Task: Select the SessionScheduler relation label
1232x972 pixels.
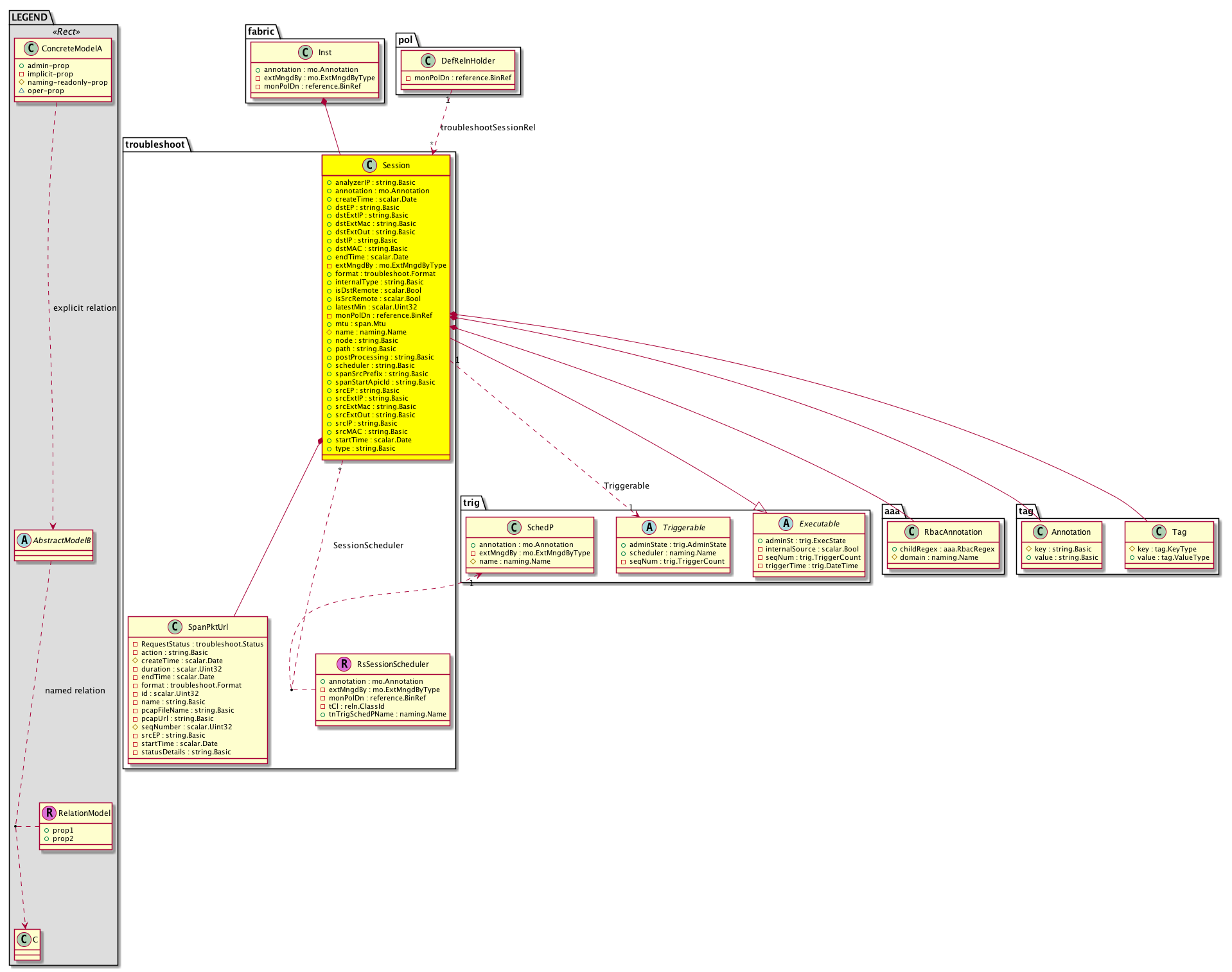Action: click(368, 546)
